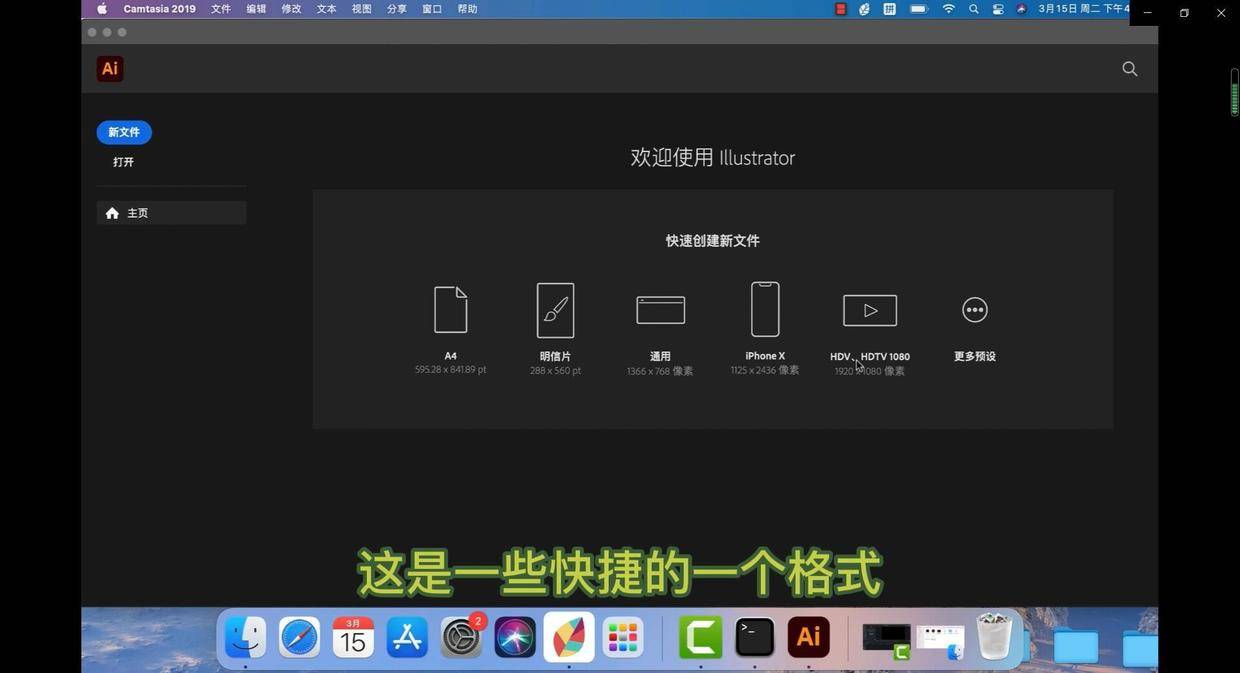1240x673 pixels.
Task: Open the Camtasia 2019 application menu
Action: (x=159, y=9)
